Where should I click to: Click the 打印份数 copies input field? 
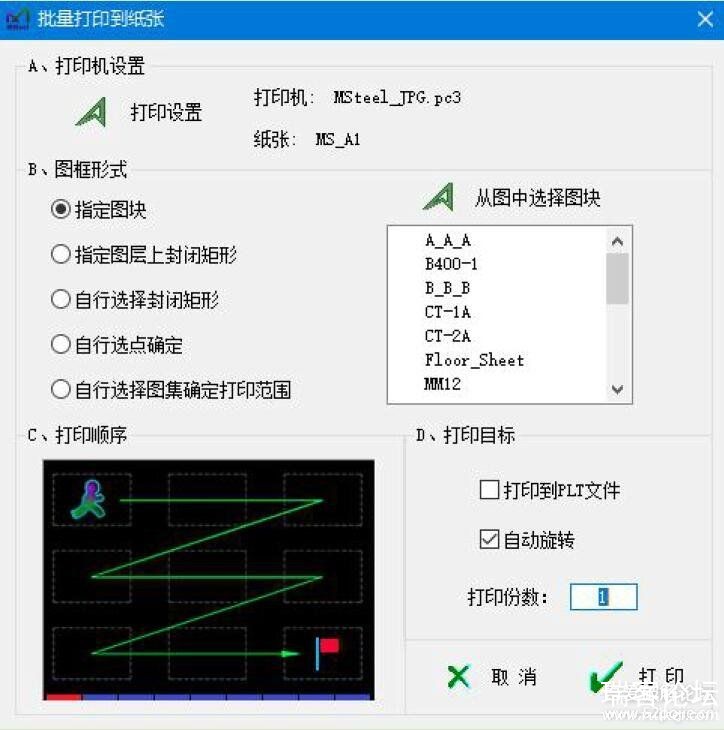pyautogui.click(x=603, y=597)
